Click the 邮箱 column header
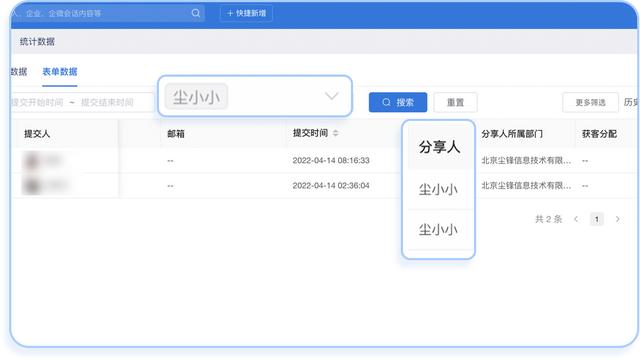Viewport: 640px width, 360px height. [x=176, y=133]
